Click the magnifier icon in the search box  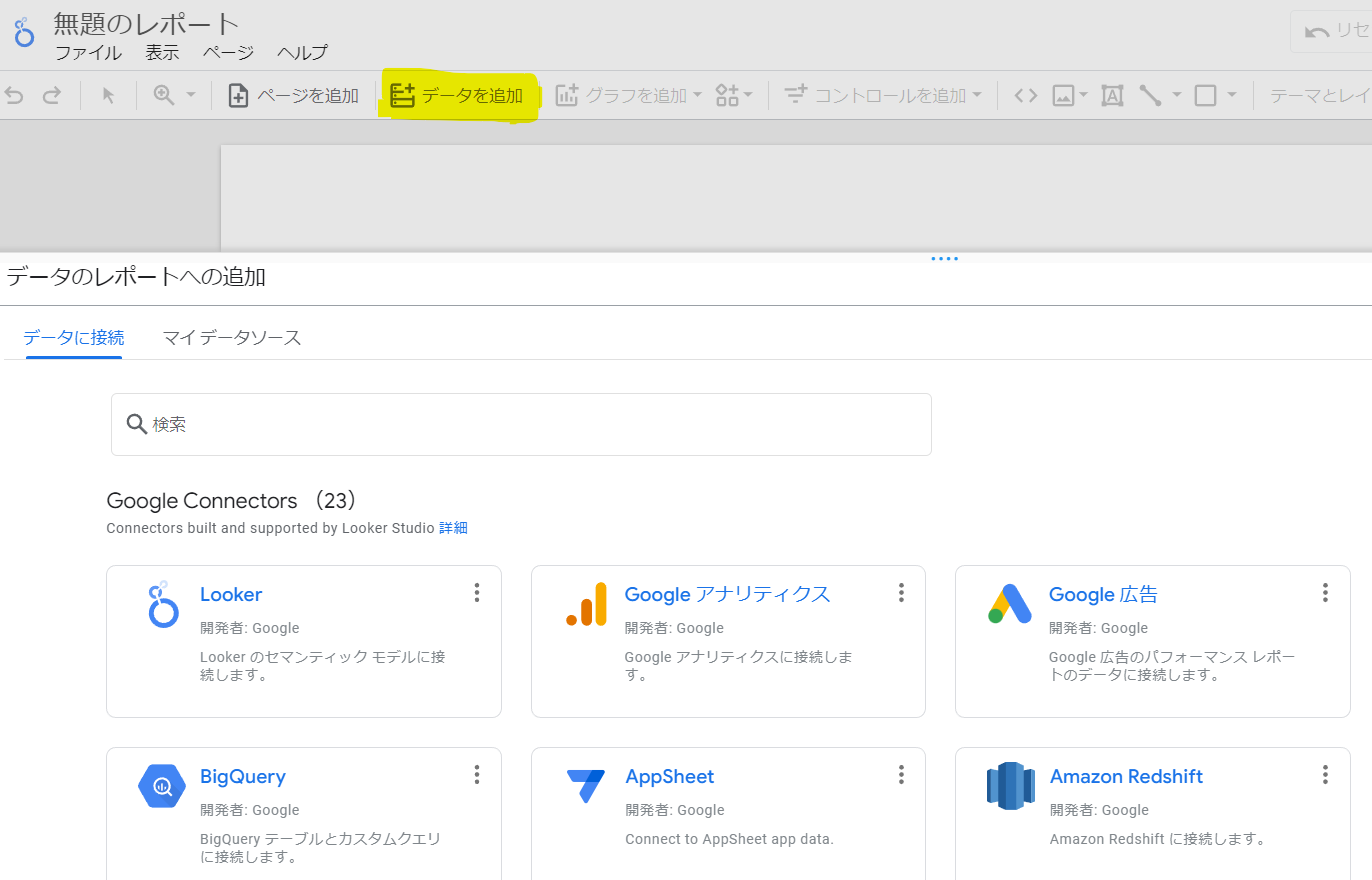pyautogui.click(x=137, y=424)
